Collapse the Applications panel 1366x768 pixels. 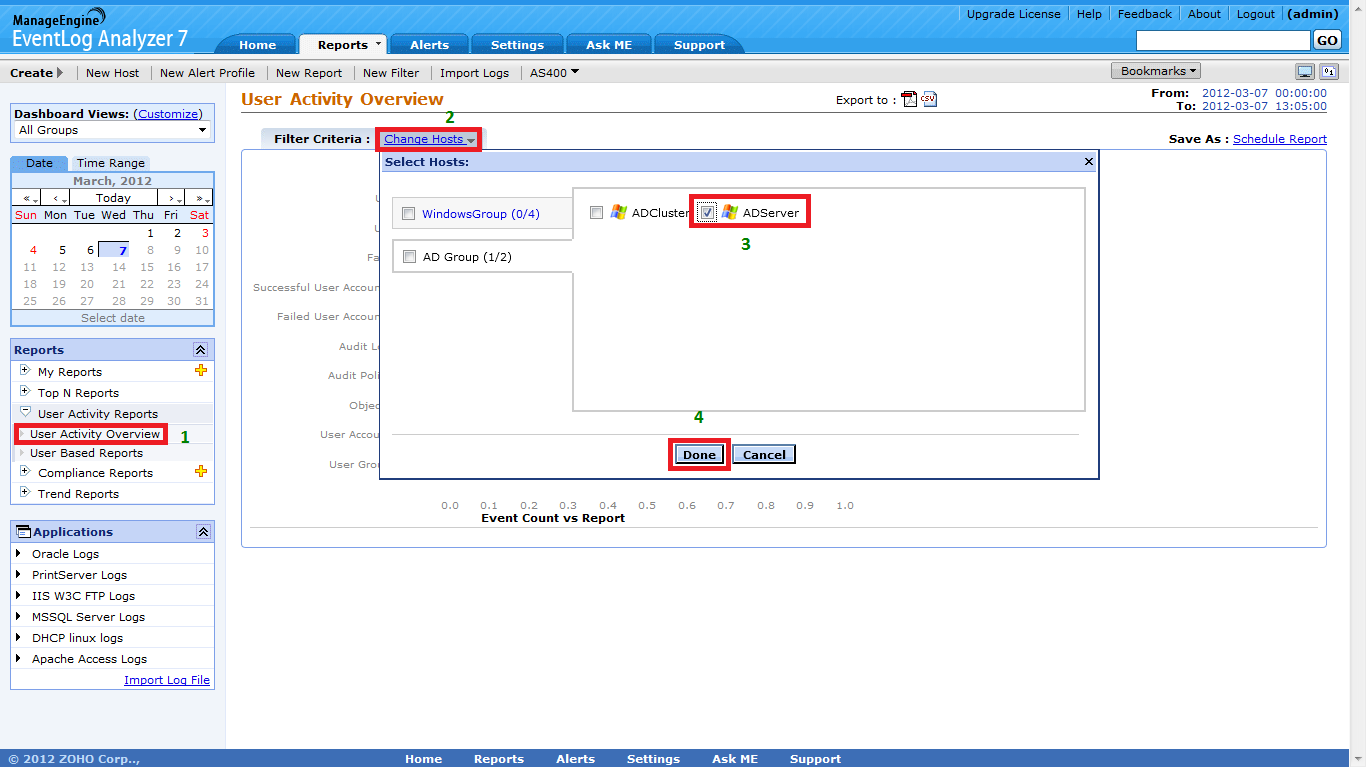[203, 532]
